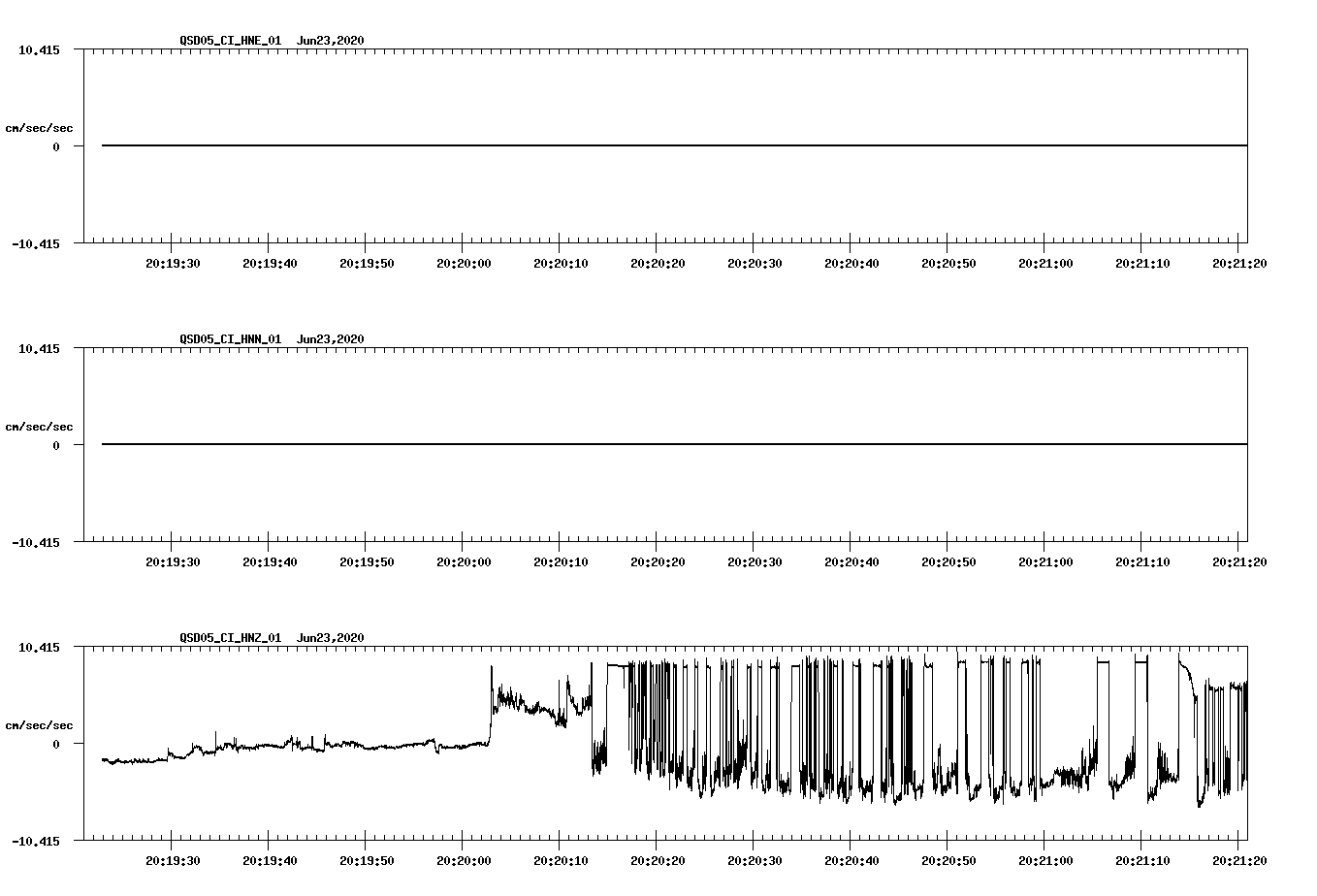Click the 20:19:40 time label under HNN plot
Viewport: 1317px width, 896px height.
click(270, 562)
